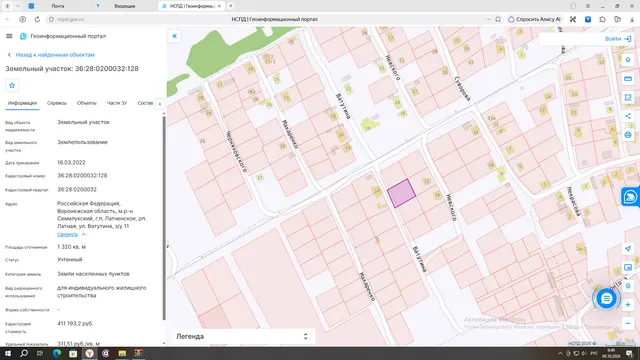Open browser downloads icon
Image resolution: width=640 pixels, height=360 pixels.
click(x=632, y=19)
